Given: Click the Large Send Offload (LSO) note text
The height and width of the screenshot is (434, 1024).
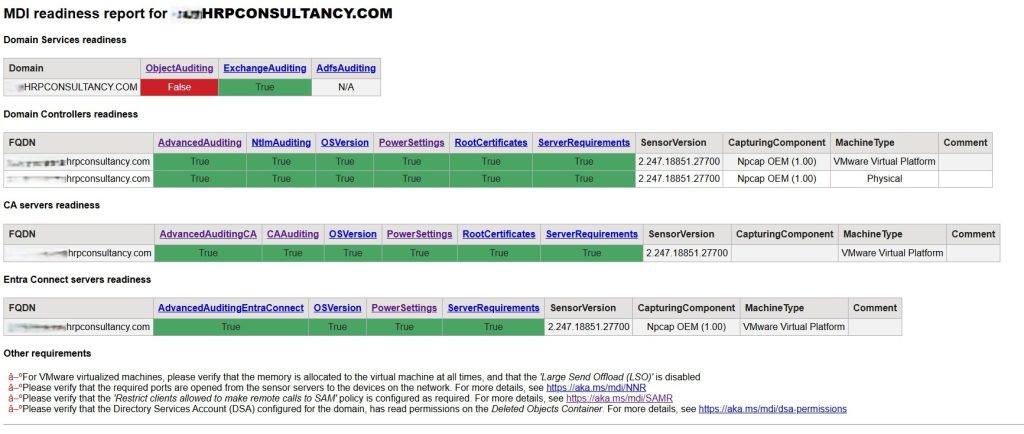Looking at the screenshot, I should click(x=597, y=377).
